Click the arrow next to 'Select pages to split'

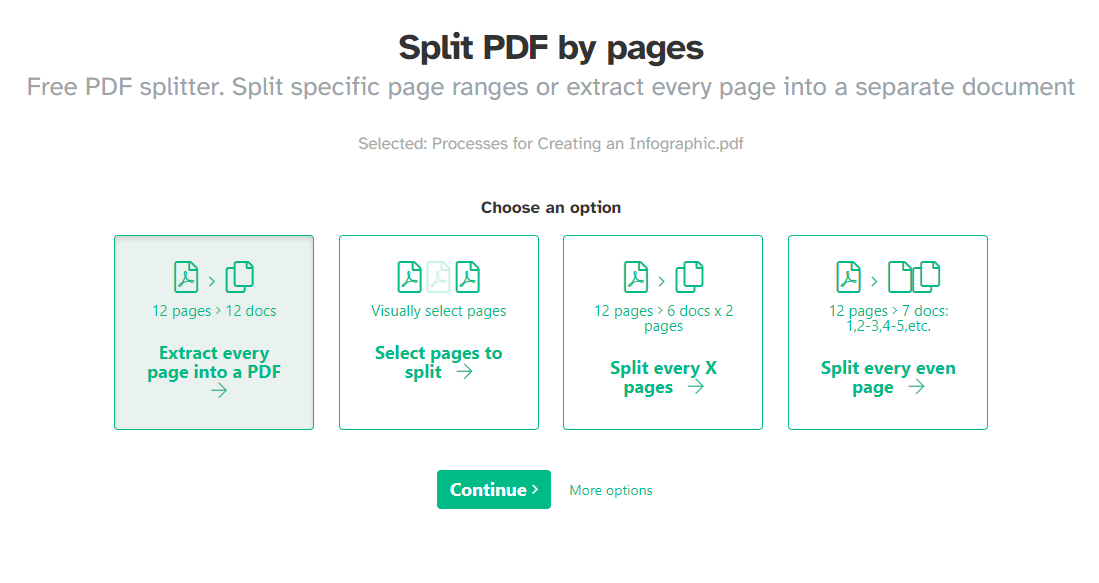[x=463, y=372]
